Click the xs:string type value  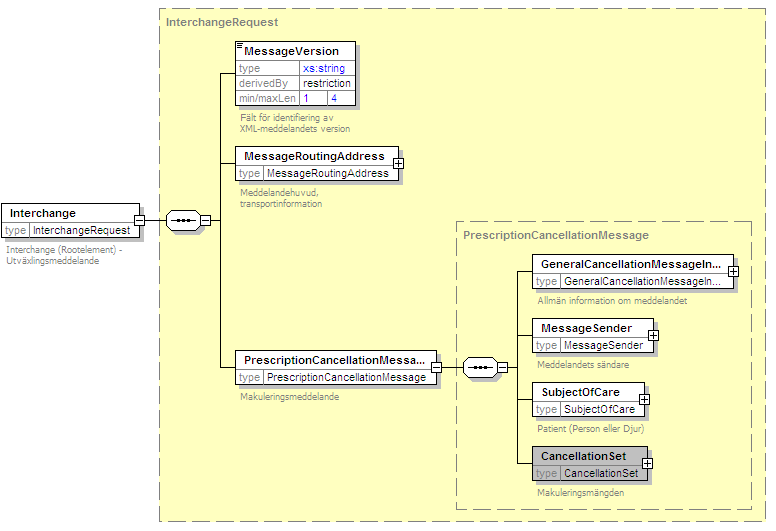click(324, 68)
